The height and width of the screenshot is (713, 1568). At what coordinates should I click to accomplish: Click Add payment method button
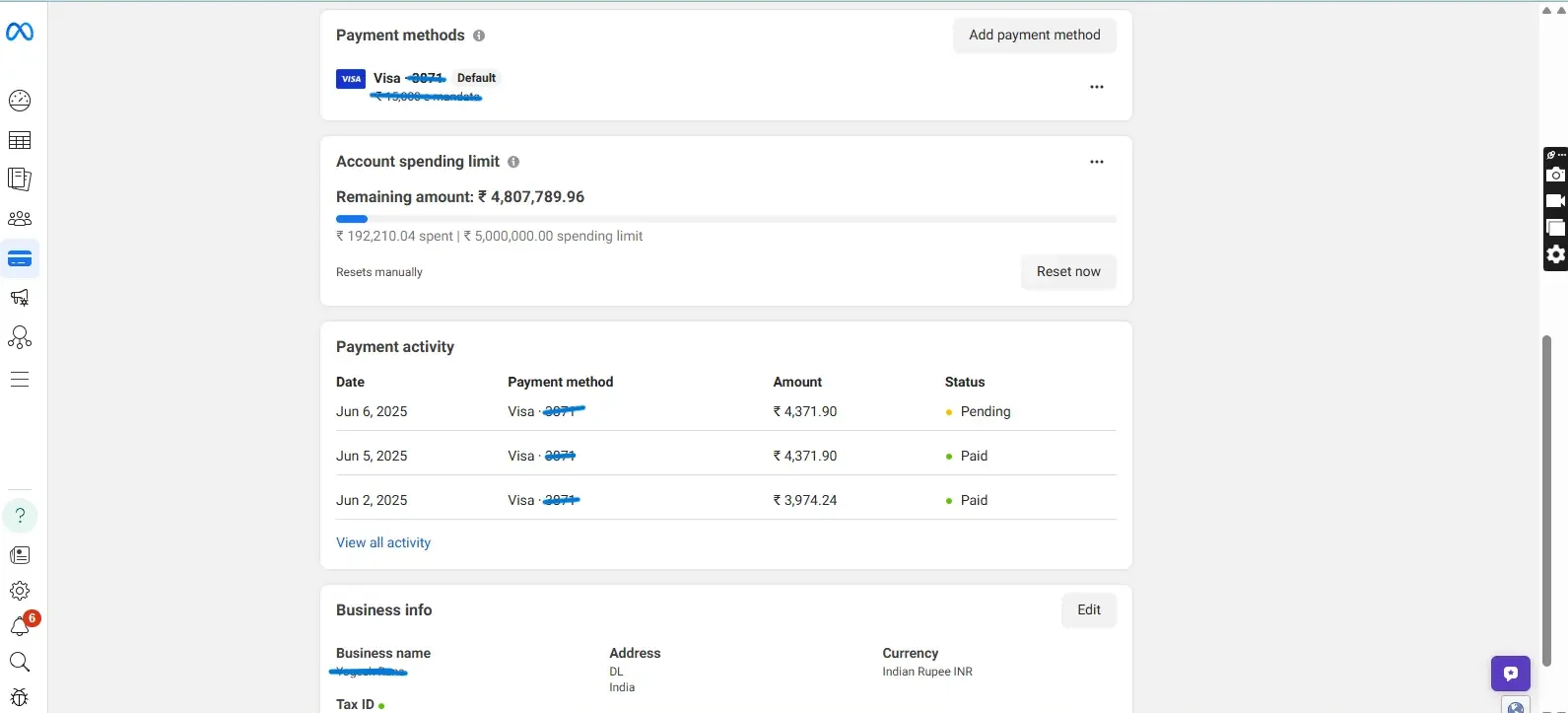click(x=1034, y=36)
